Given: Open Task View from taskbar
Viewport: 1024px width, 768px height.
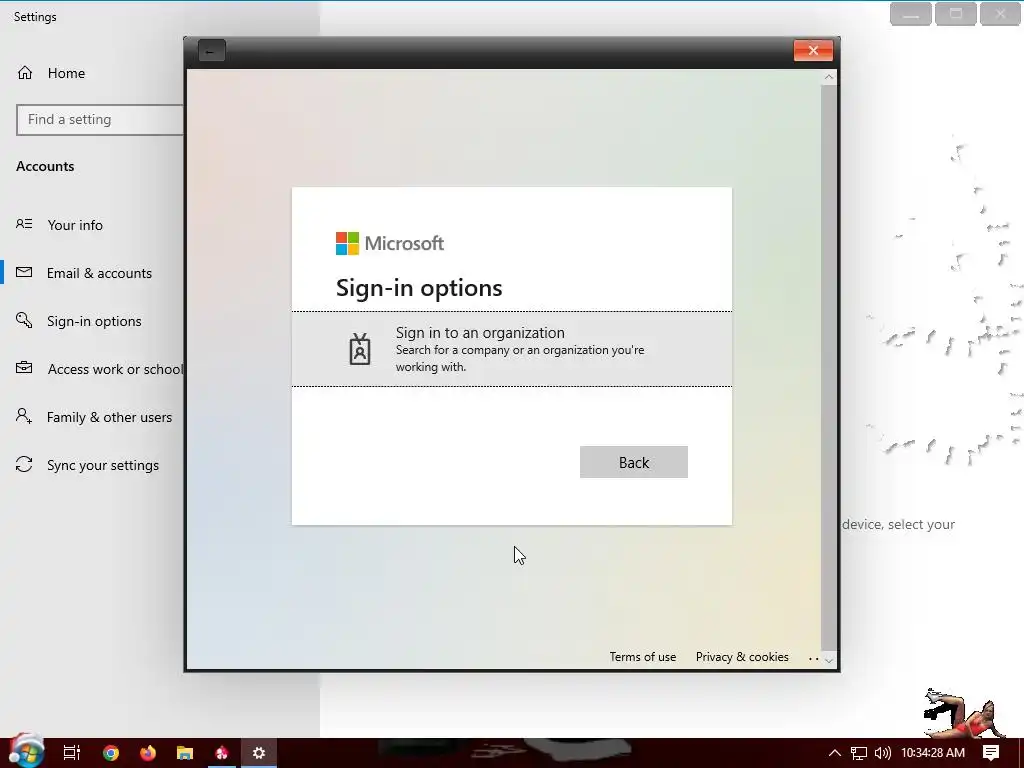Looking at the screenshot, I should pyautogui.click(x=72, y=753).
